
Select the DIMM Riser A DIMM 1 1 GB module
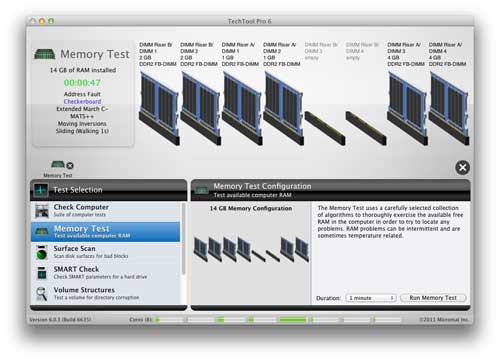click(x=242, y=109)
